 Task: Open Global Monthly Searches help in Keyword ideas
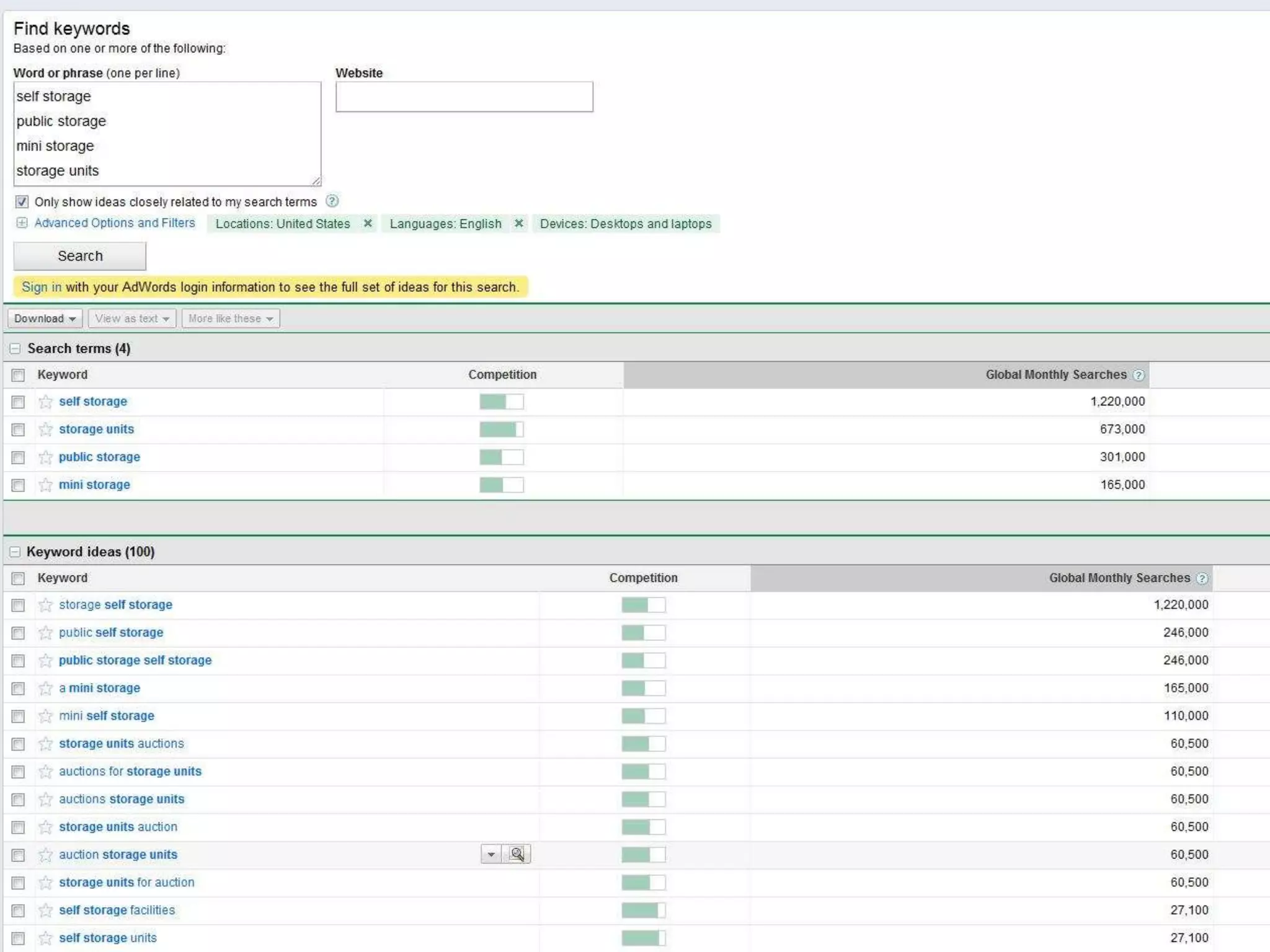point(1202,578)
